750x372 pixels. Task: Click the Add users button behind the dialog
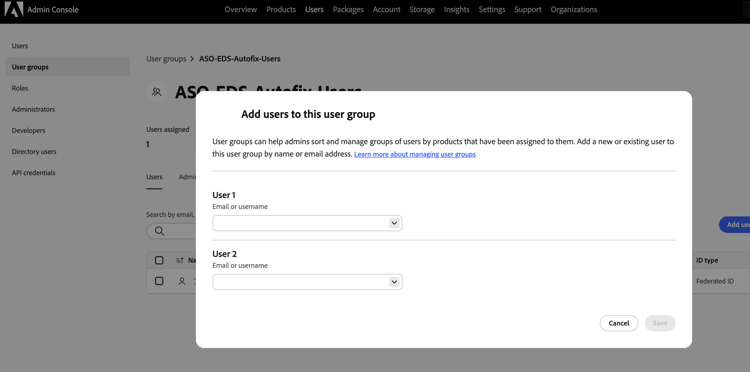(735, 225)
